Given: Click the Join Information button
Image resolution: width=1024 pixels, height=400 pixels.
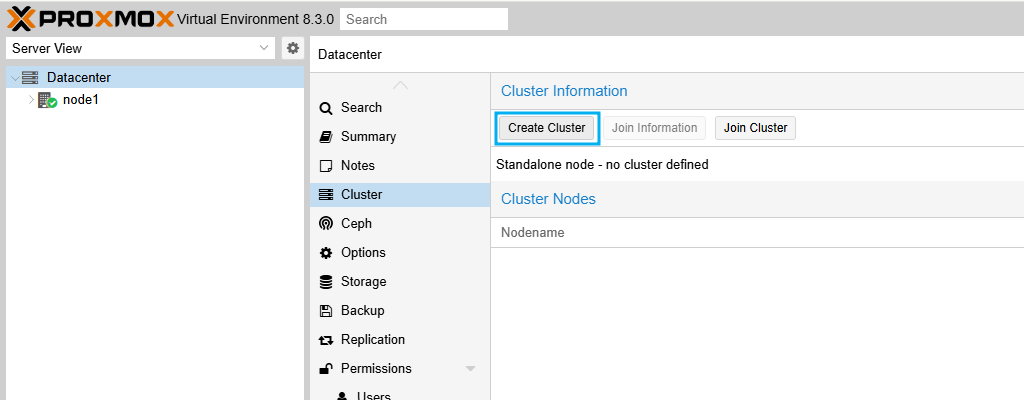Looking at the screenshot, I should point(654,128).
